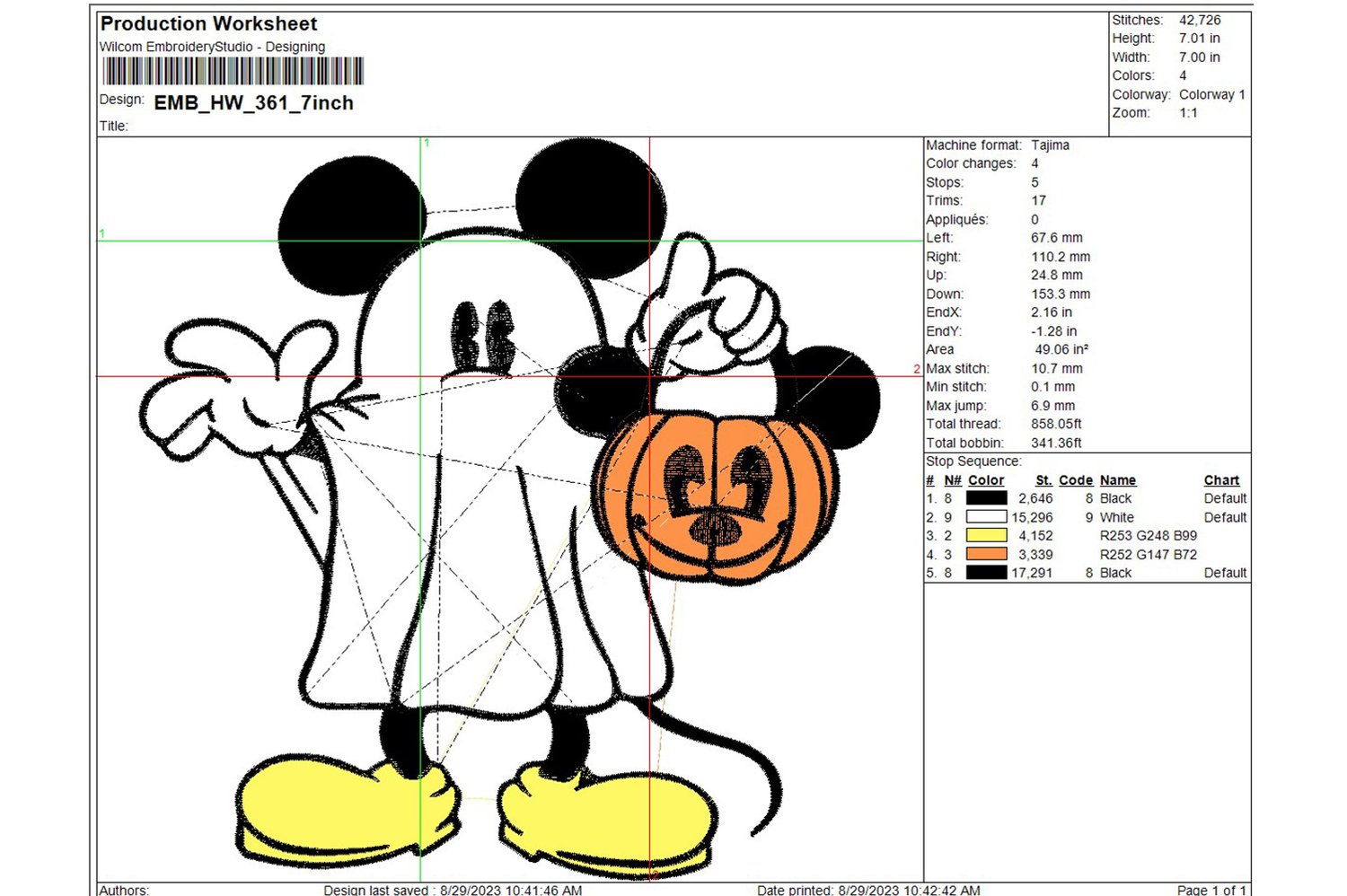Select the '4' value beside 'Colors:'
1347x896 pixels.
tap(1183, 75)
